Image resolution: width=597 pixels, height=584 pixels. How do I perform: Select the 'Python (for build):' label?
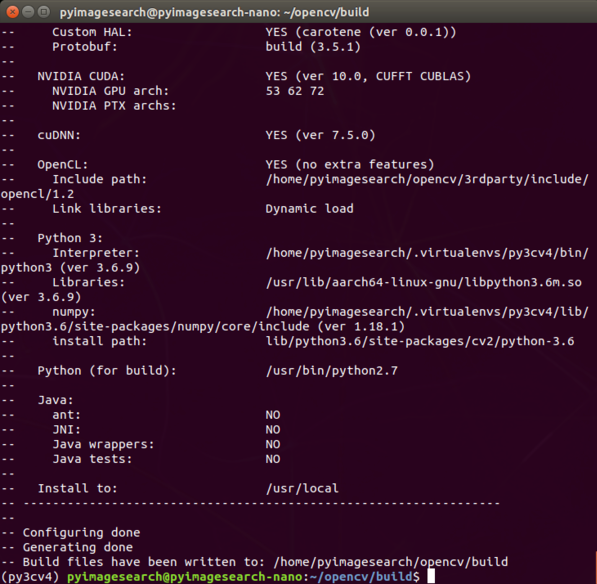click(x=107, y=371)
